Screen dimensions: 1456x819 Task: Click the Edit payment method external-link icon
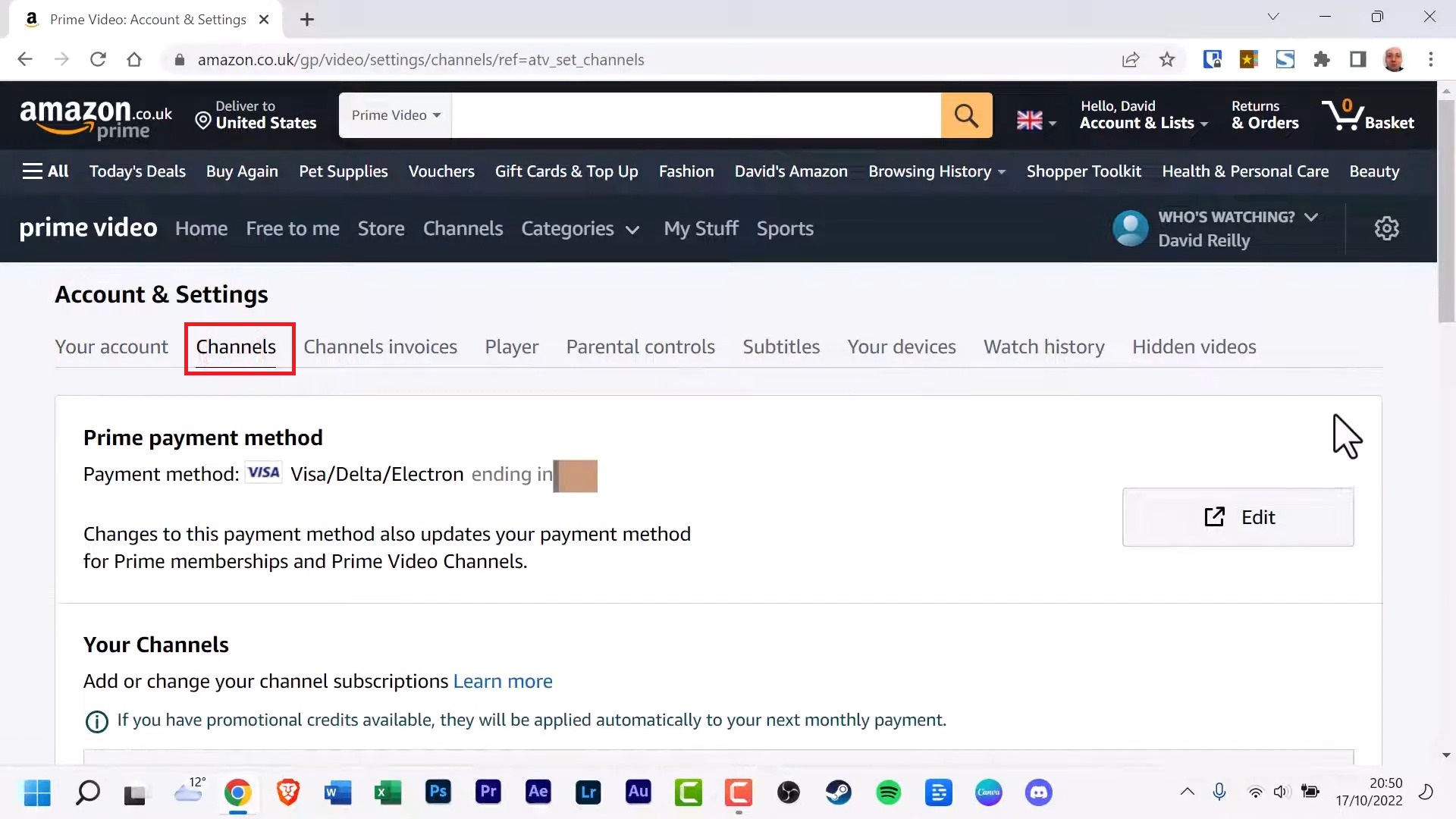[x=1214, y=516]
